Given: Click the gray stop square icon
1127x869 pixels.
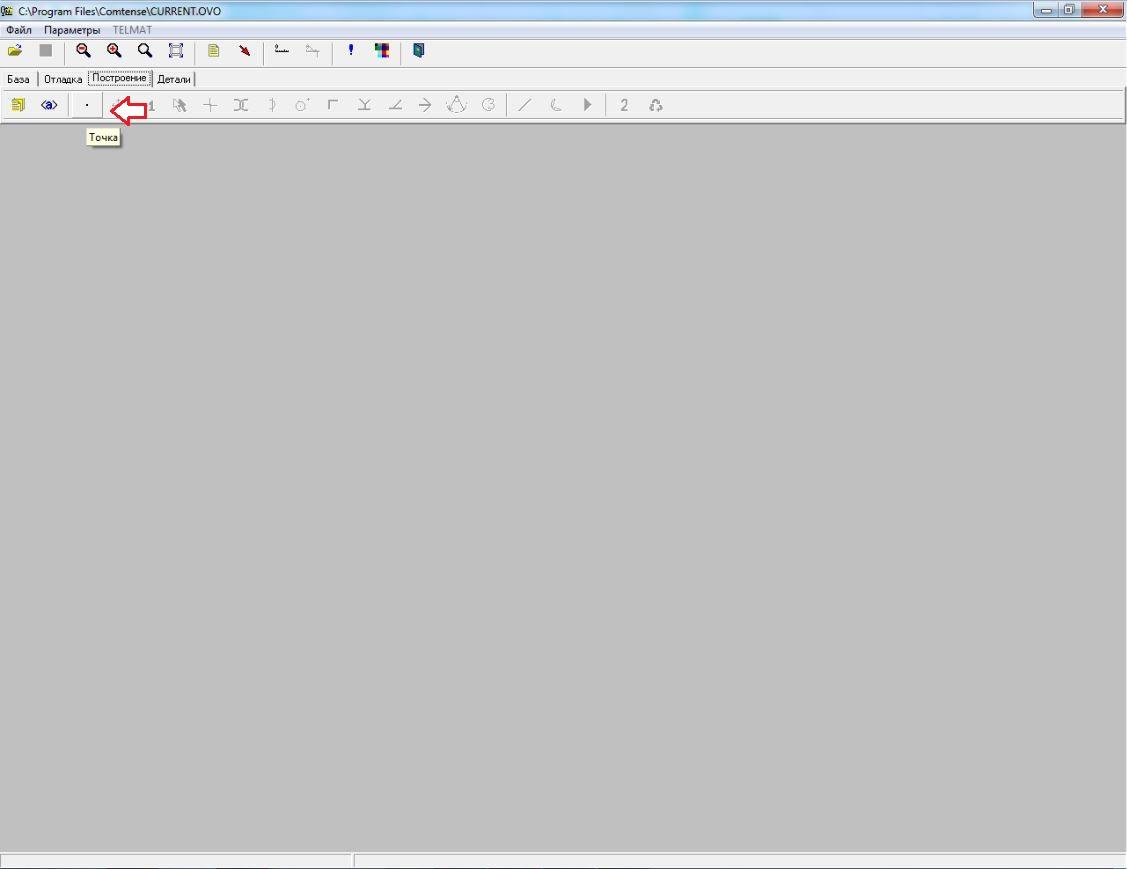Looking at the screenshot, I should [x=46, y=51].
